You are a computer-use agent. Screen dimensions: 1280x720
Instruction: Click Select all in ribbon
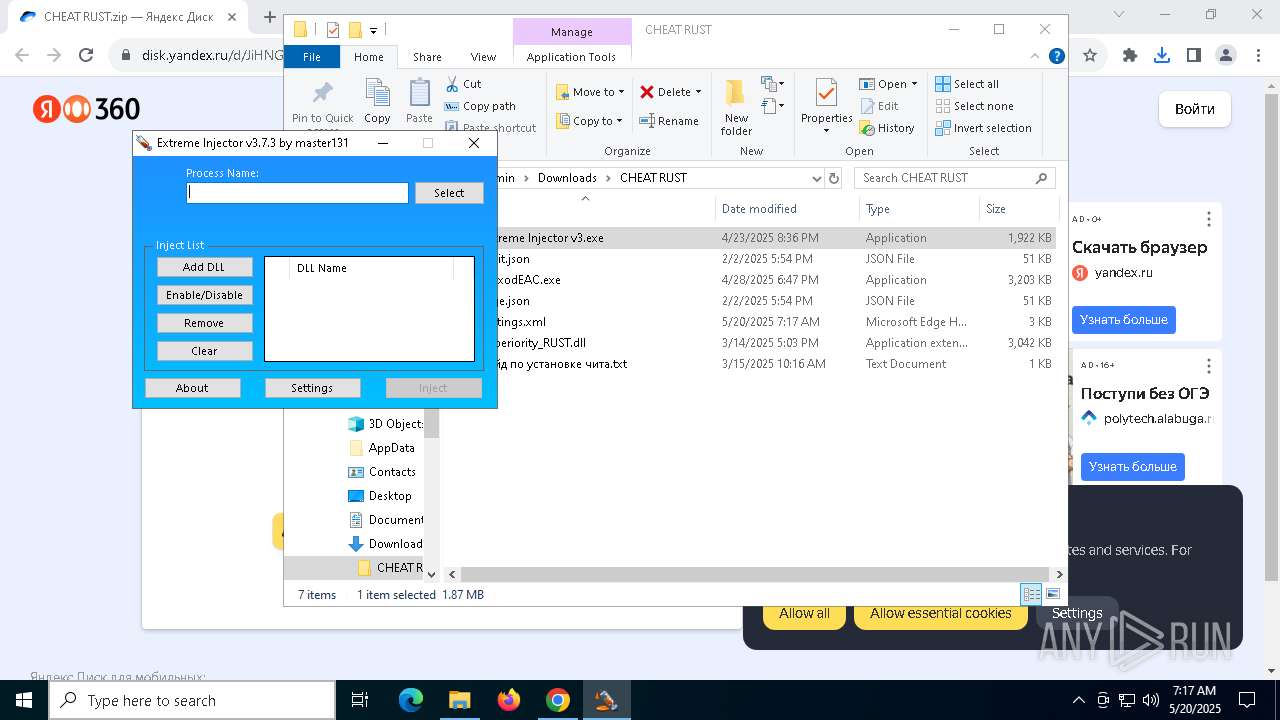pyautogui.click(x=967, y=84)
